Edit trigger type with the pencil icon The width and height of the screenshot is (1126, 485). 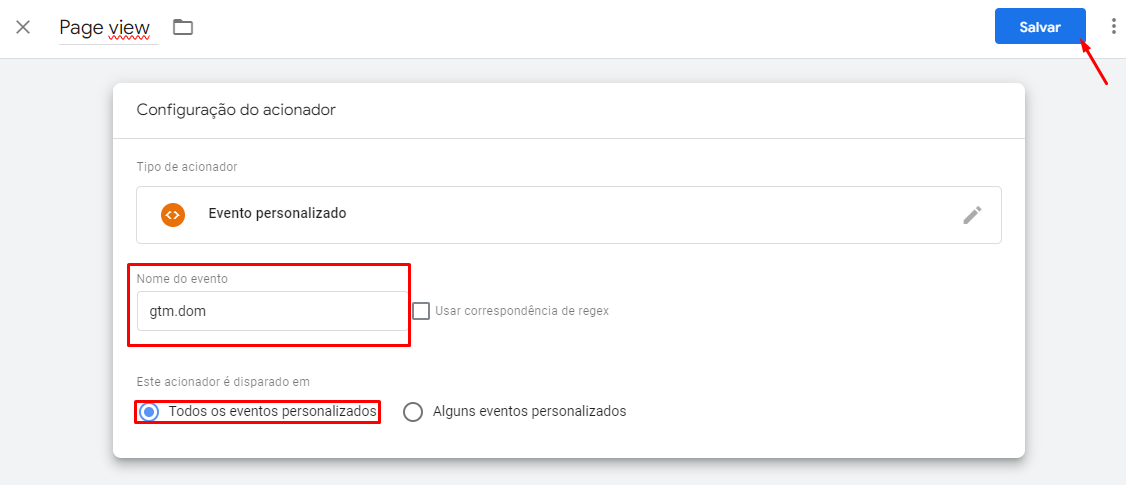pyautogui.click(x=972, y=215)
